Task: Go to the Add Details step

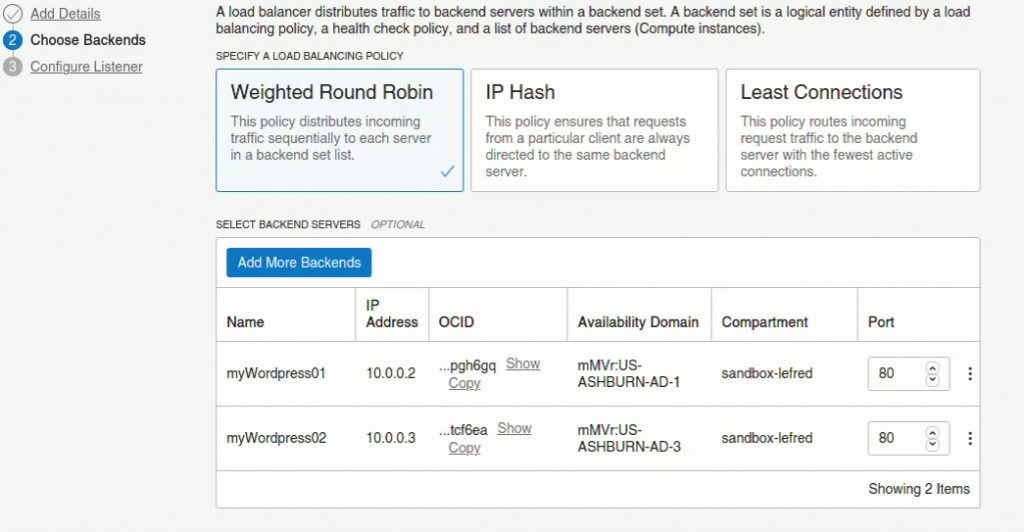Action: tap(65, 14)
